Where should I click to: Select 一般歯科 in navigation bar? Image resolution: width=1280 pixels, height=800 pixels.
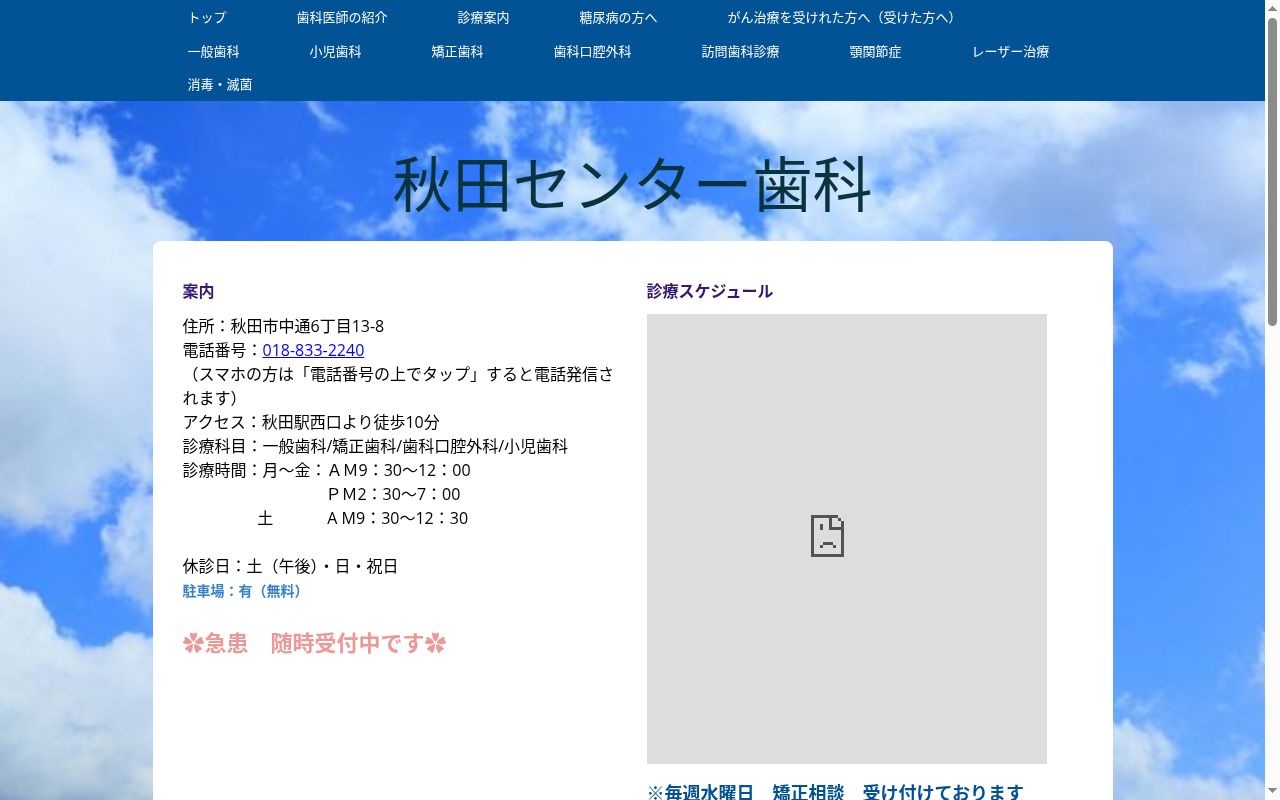[x=213, y=52]
